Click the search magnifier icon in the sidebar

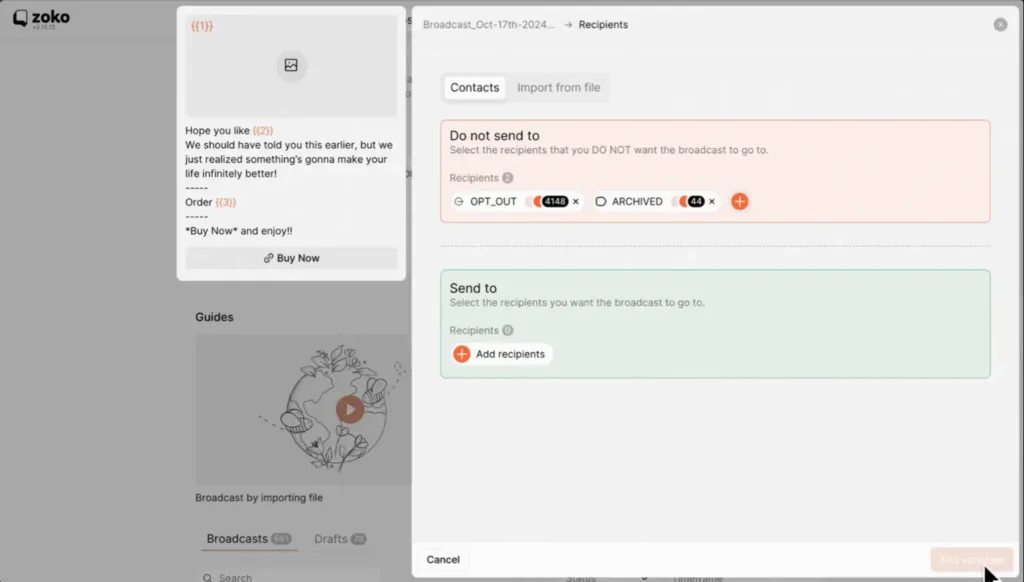(210, 576)
